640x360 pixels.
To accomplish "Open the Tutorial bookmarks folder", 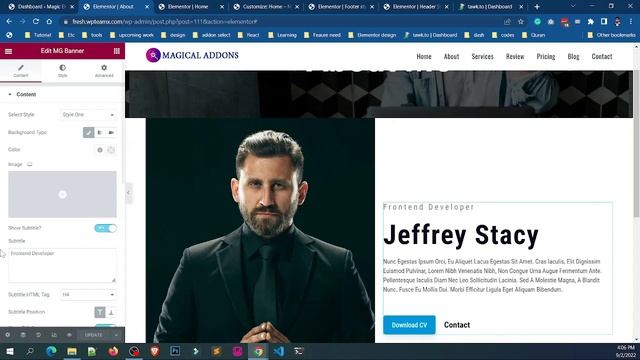I will (38, 35).
